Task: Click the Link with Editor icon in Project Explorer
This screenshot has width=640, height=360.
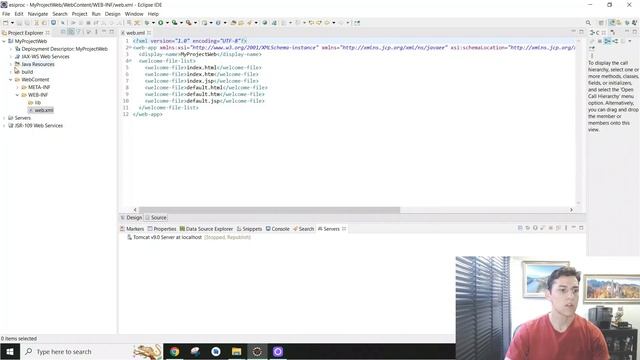Action: click(x=71, y=32)
